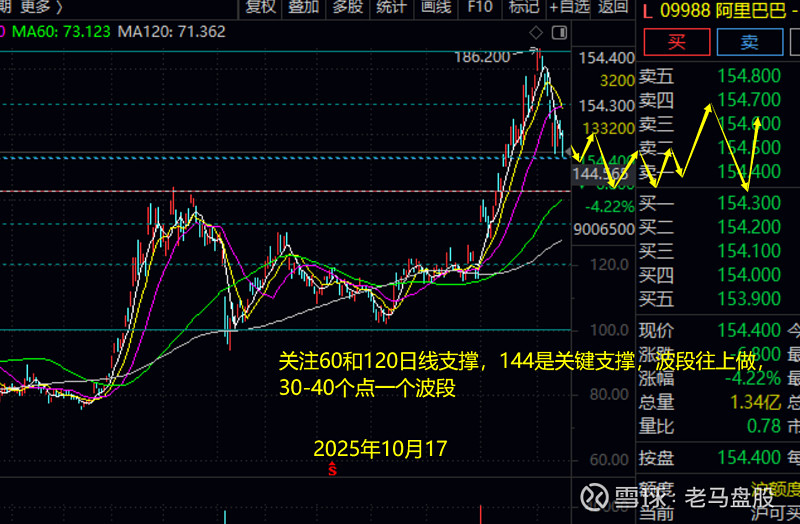This screenshot has height=524, width=800.
Task: Open the 更多 menu chevron
Action: pyautogui.click(x=60, y=7)
